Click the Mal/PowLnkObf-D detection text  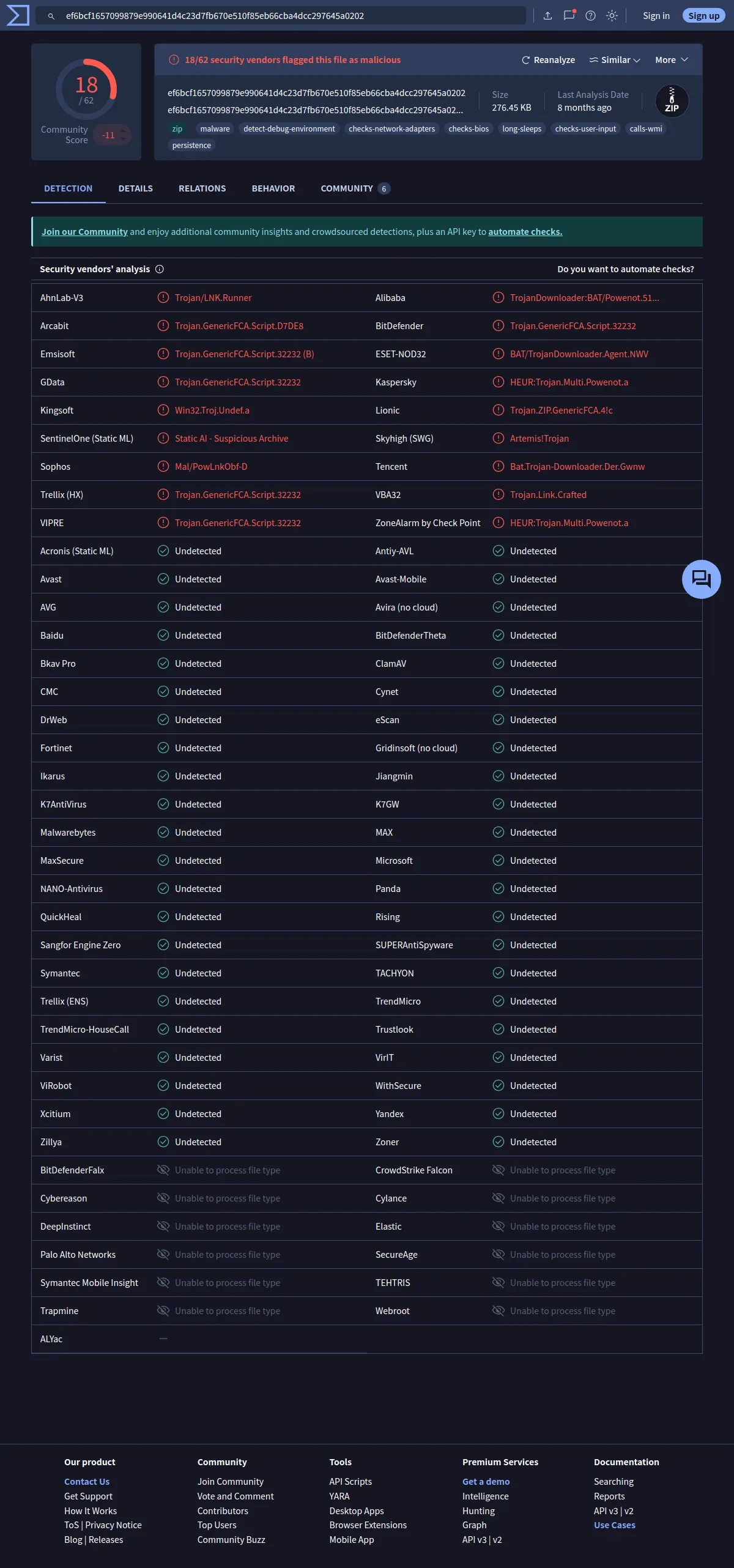point(211,467)
